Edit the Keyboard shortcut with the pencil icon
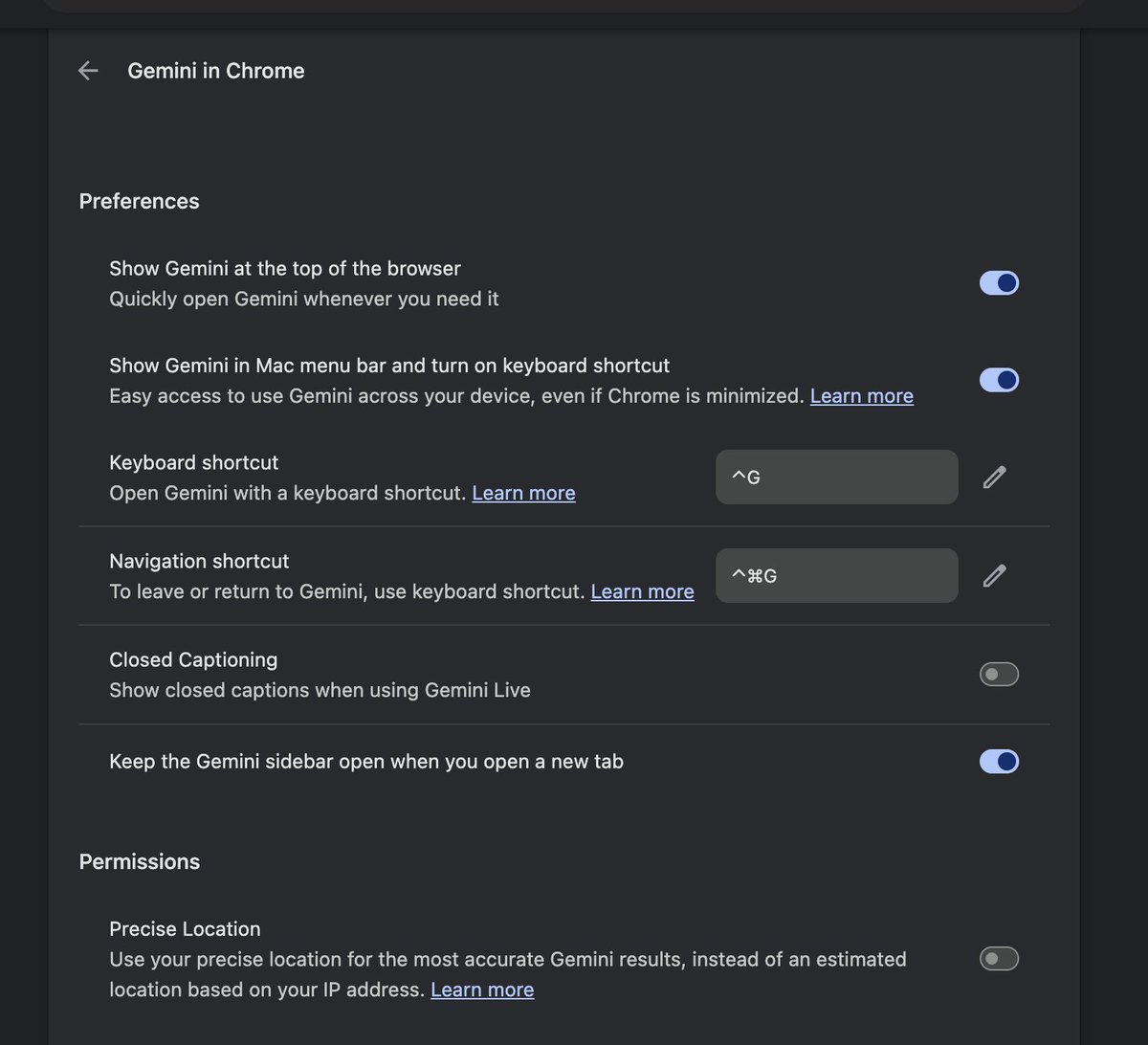The width and height of the screenshot is (1148, 1045). (994, 477)
